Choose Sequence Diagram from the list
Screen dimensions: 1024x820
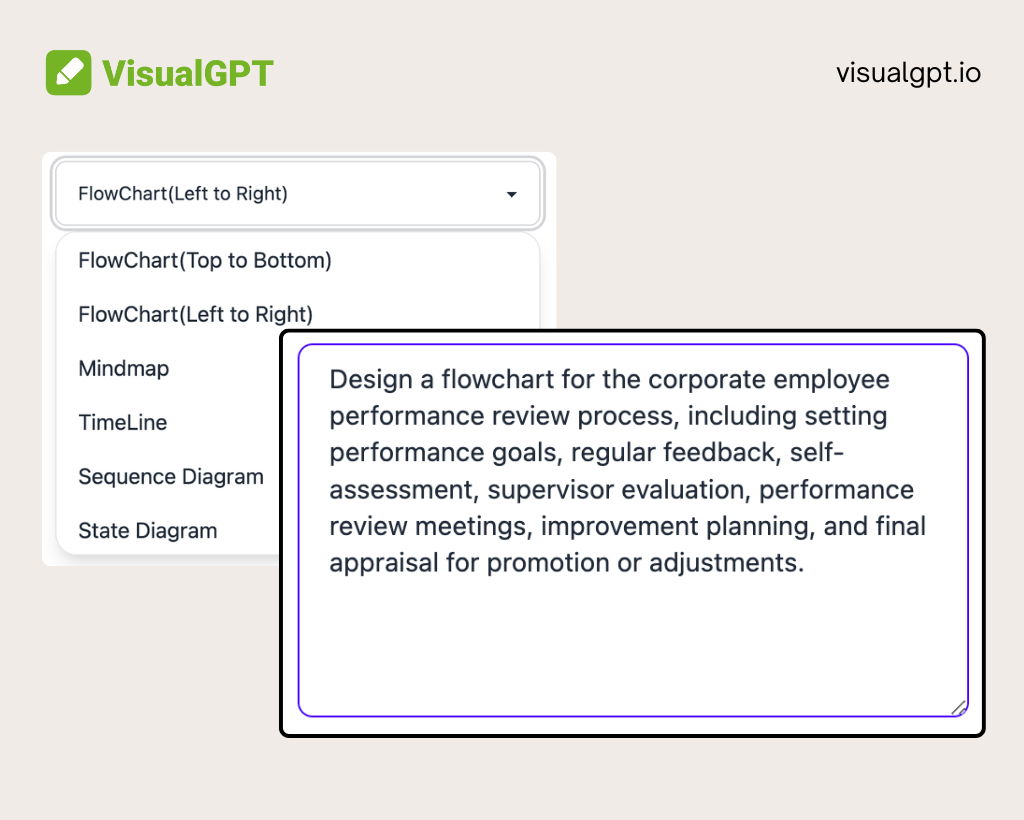(x=170, y=477)
